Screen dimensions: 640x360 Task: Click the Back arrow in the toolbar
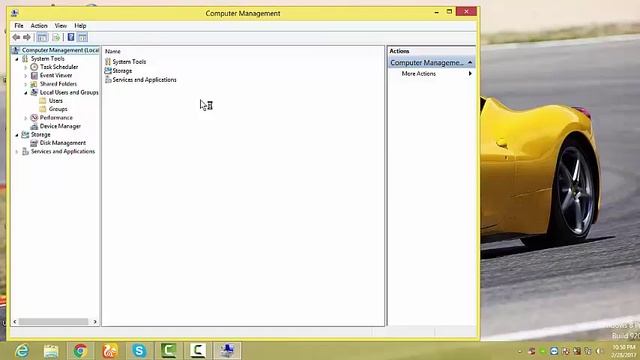click(16, 38)
